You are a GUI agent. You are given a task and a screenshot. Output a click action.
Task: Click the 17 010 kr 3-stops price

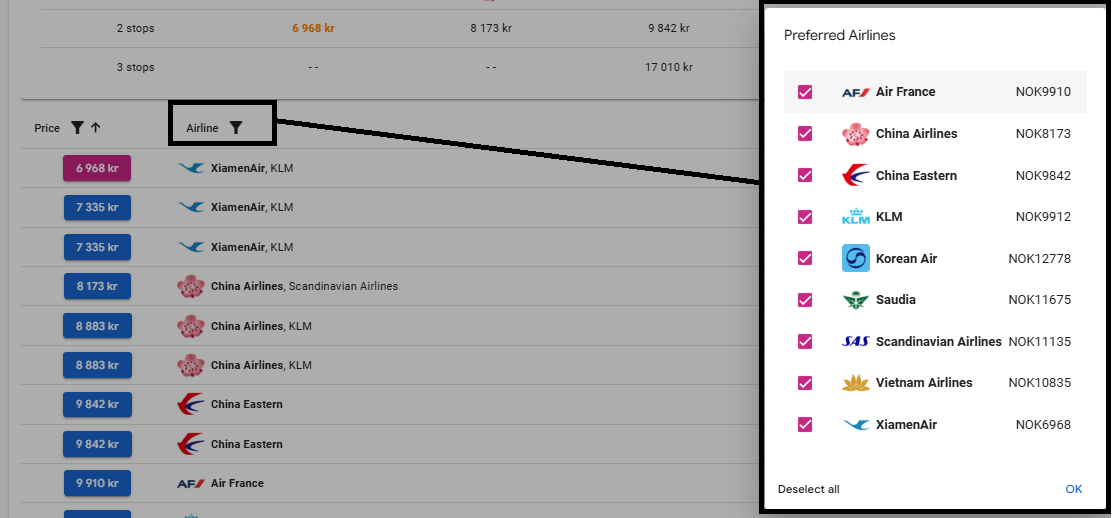coord(669,67)
